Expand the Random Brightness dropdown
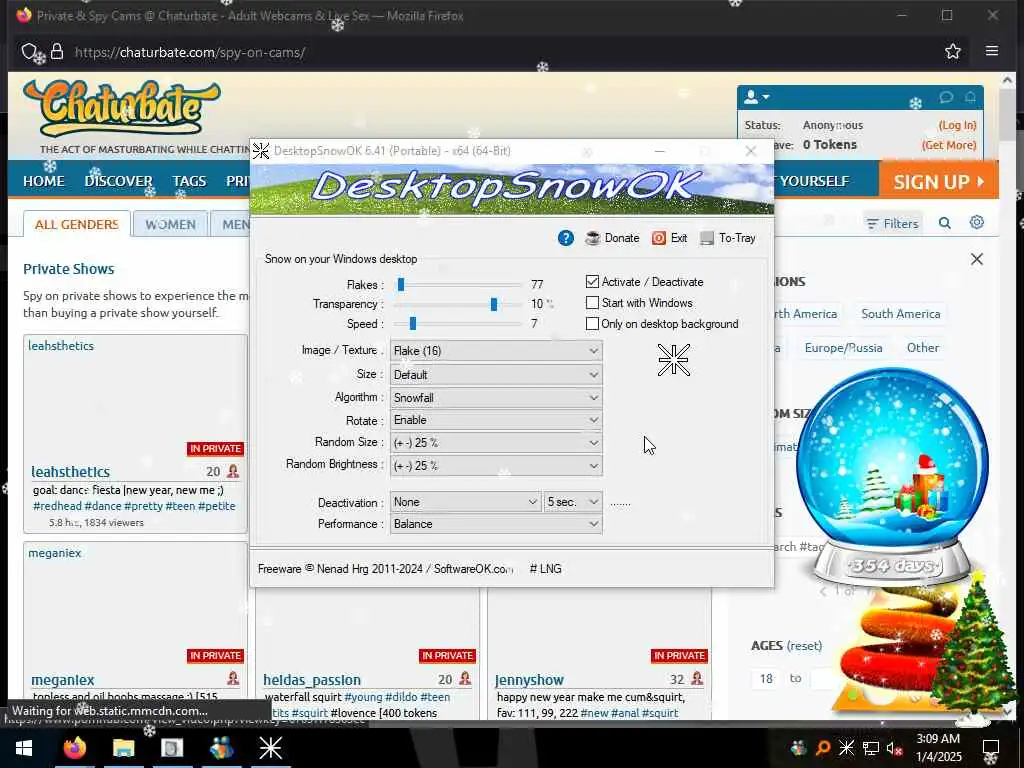The width and height of the screenshot is (1024, 768). pyautogui.click(x=496, y=466)
